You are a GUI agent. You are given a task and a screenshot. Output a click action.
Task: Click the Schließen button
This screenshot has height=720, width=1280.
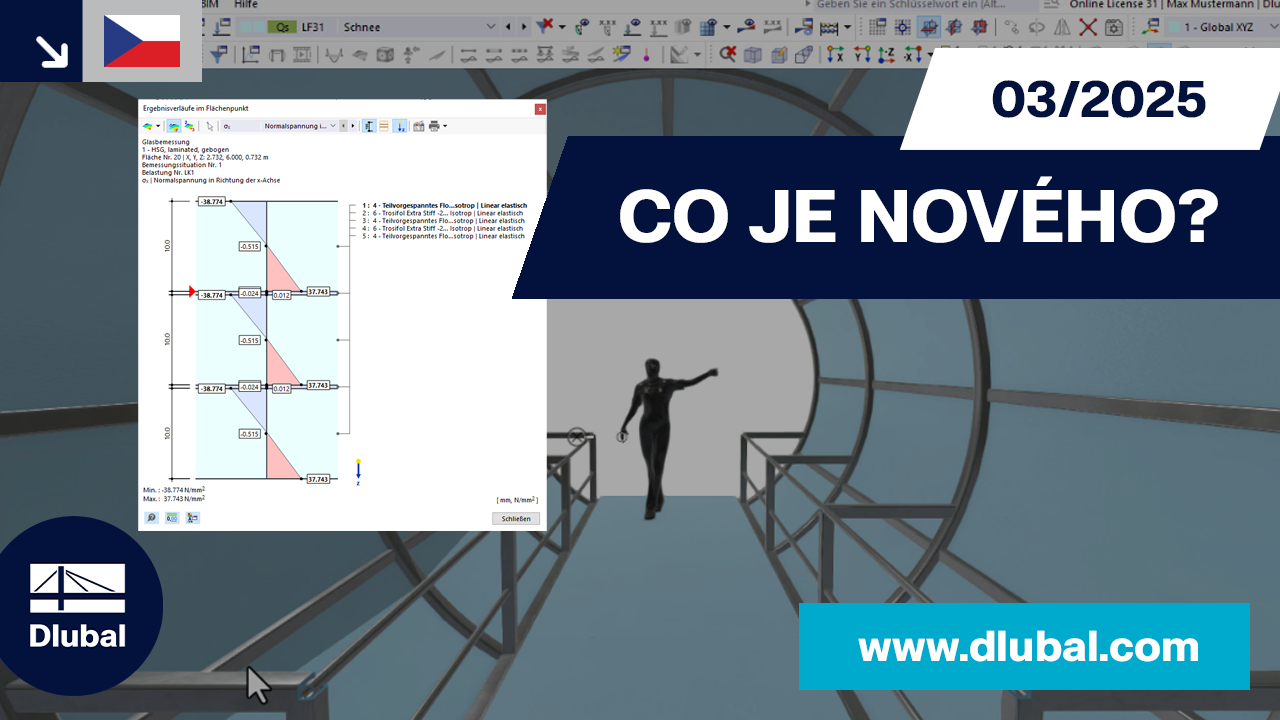pyautogui.click(x=516, y=518)
